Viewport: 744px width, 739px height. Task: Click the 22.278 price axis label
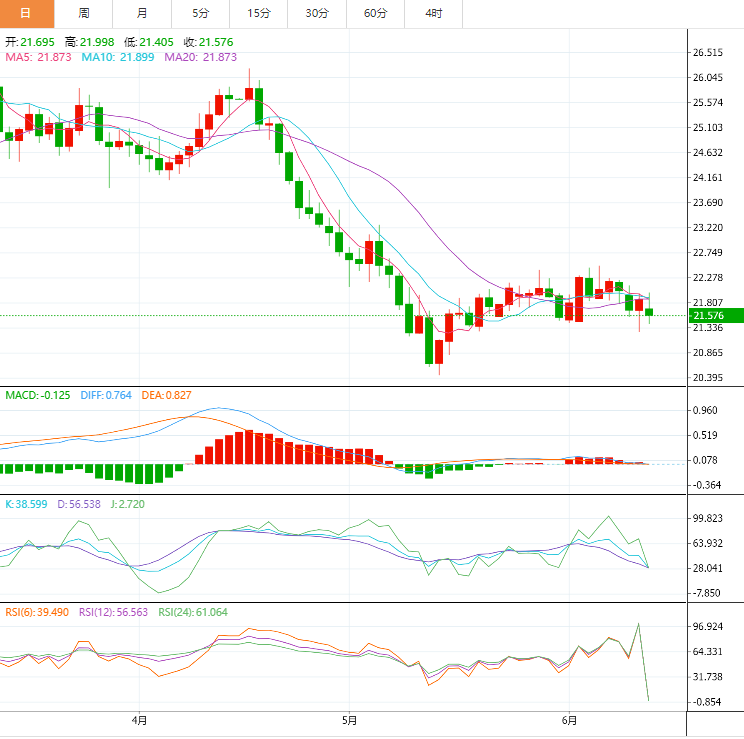(x=708, y=278)
